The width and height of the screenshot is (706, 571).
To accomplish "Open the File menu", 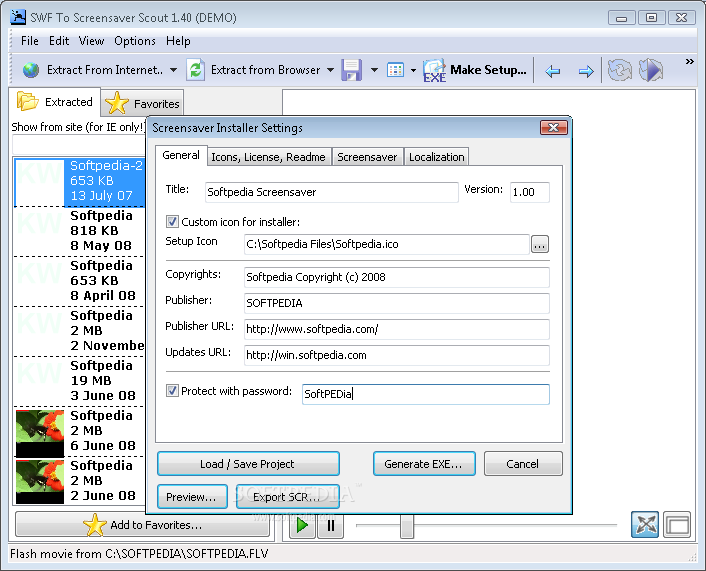I will (30, 41).
